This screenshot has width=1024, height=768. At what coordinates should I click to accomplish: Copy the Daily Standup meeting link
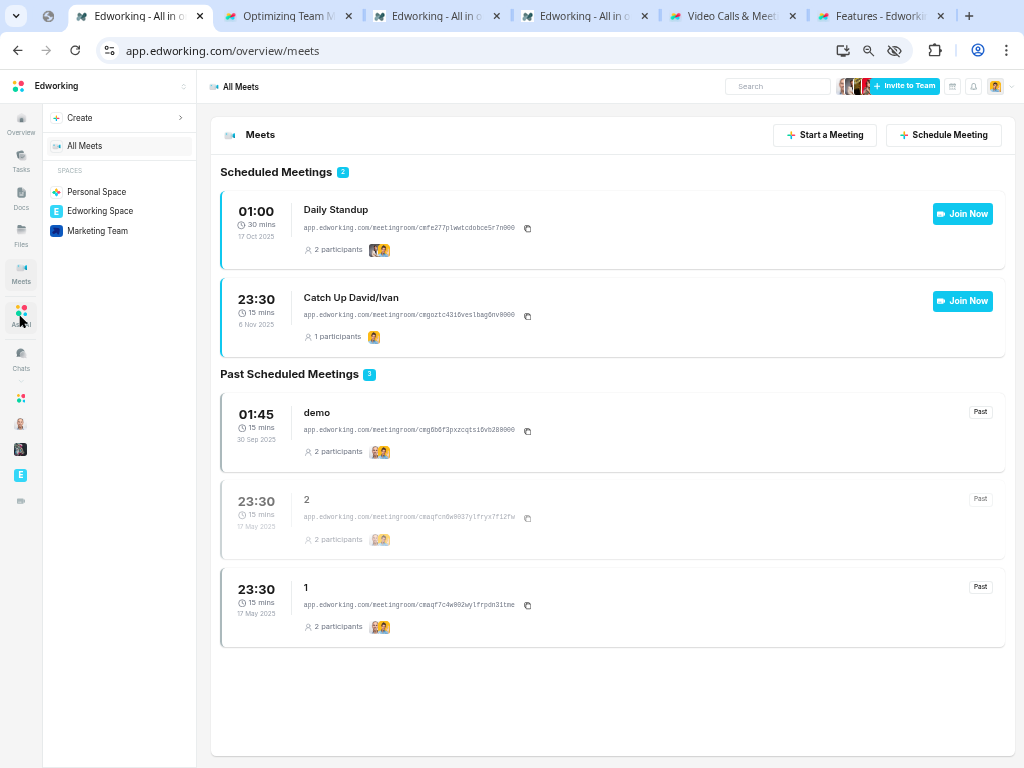click(x=528, y=229)
